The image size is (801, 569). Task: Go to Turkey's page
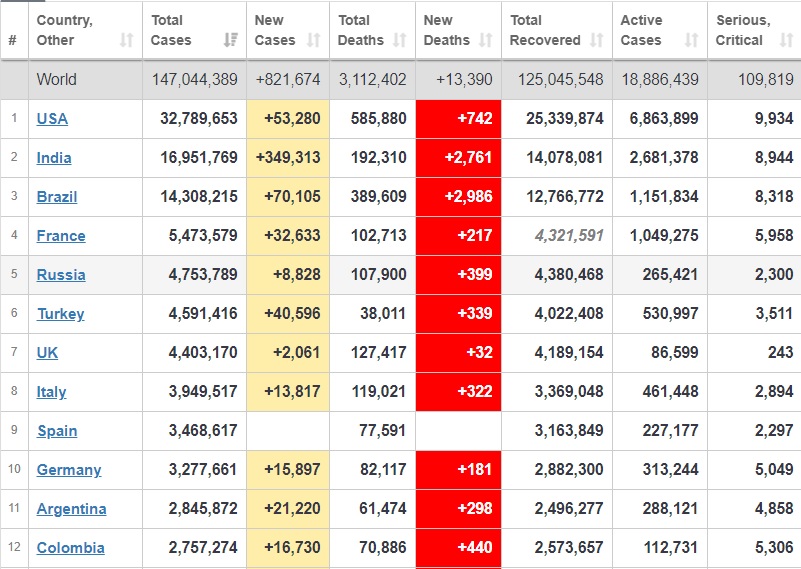(60, 314)
